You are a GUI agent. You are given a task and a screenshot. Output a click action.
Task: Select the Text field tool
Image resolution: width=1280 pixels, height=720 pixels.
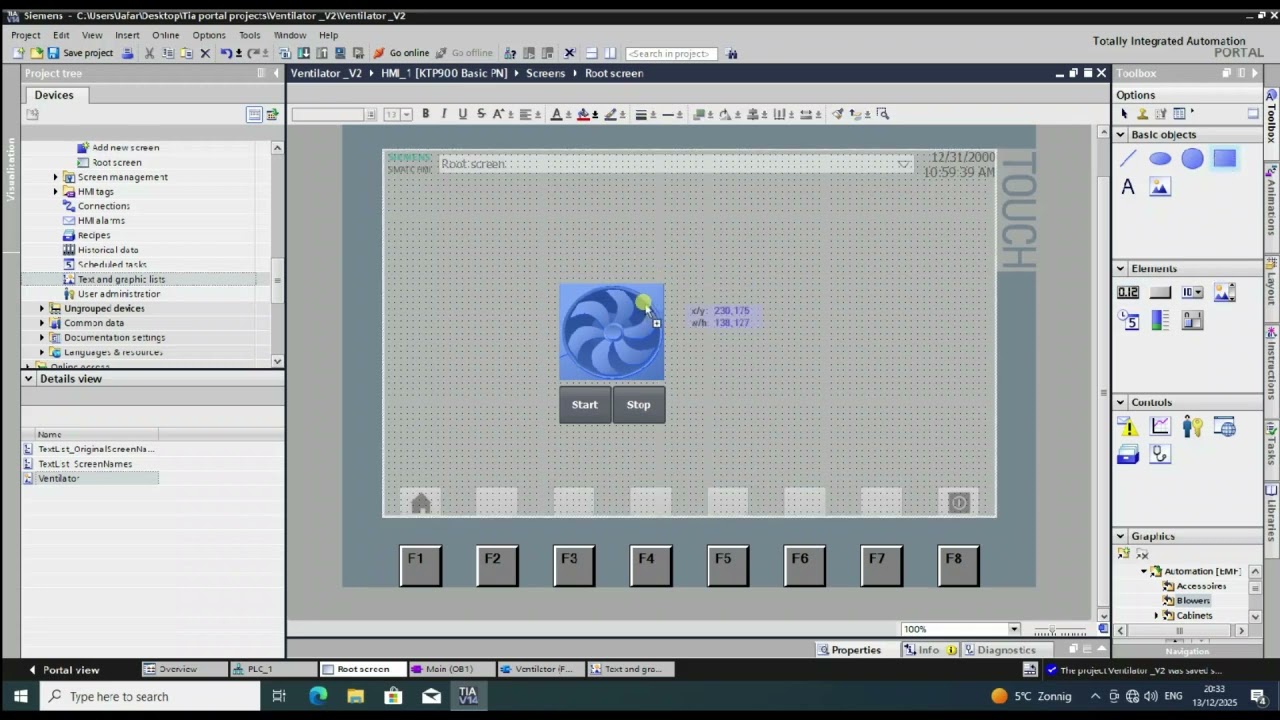pos(1128,187)
